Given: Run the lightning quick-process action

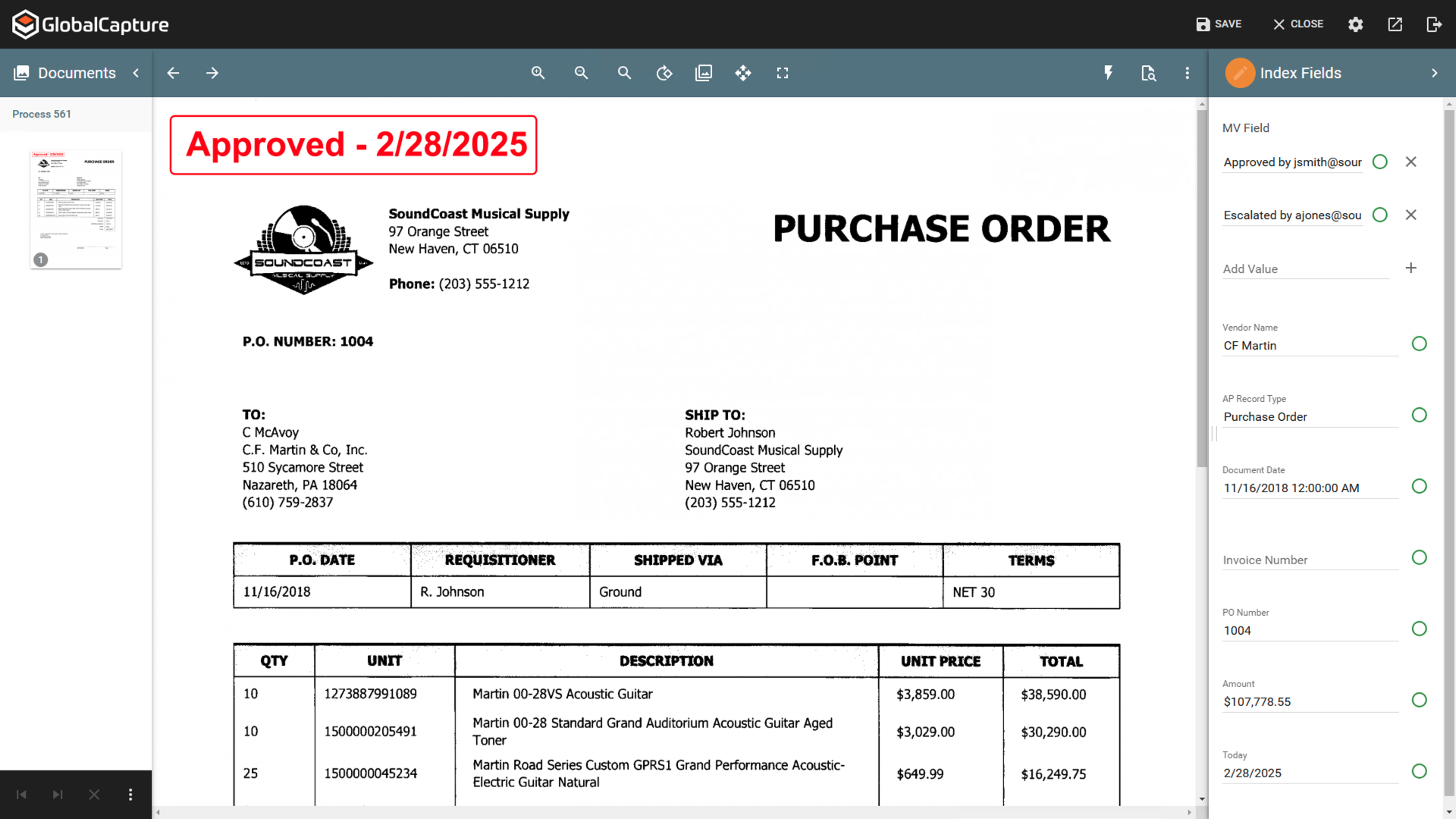Looking at the screenshot, I should tap(1109, 73).
